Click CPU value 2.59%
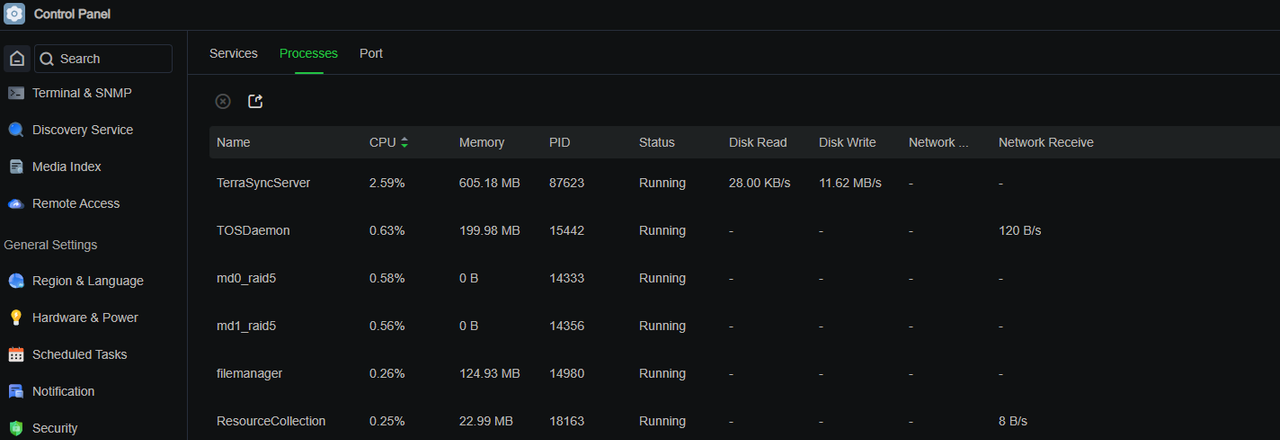Viewport: 1280px width, 440px height. click(x=387, y=183)
